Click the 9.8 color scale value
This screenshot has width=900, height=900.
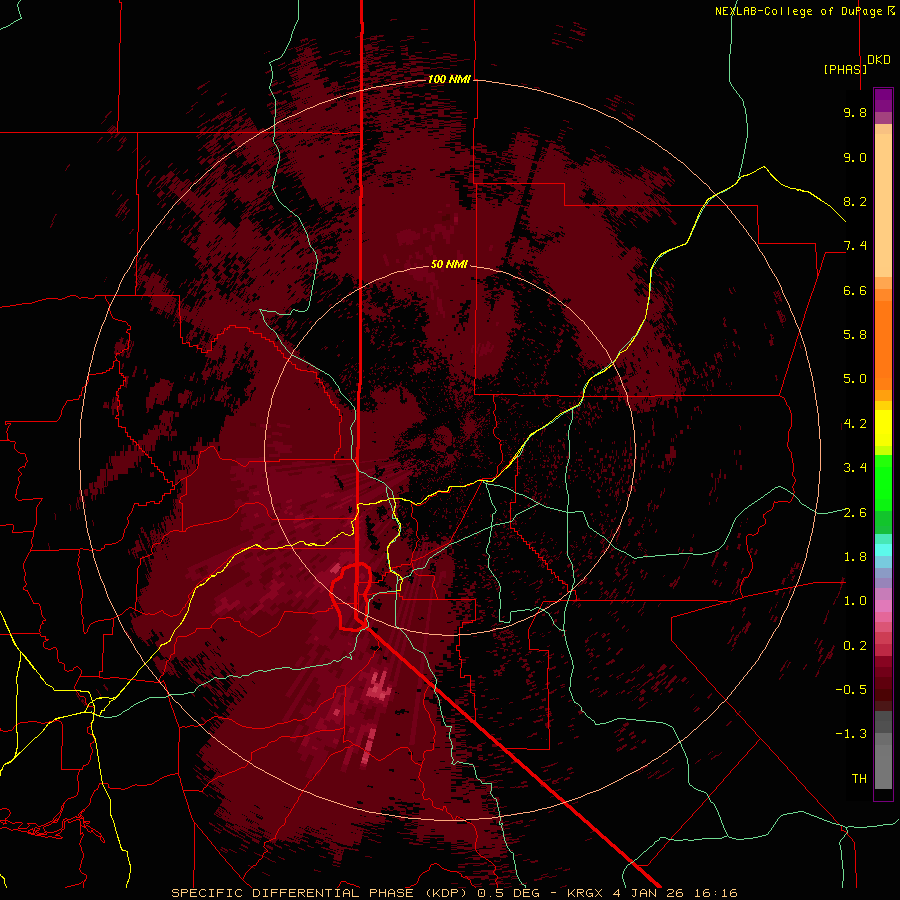[855, 112]
